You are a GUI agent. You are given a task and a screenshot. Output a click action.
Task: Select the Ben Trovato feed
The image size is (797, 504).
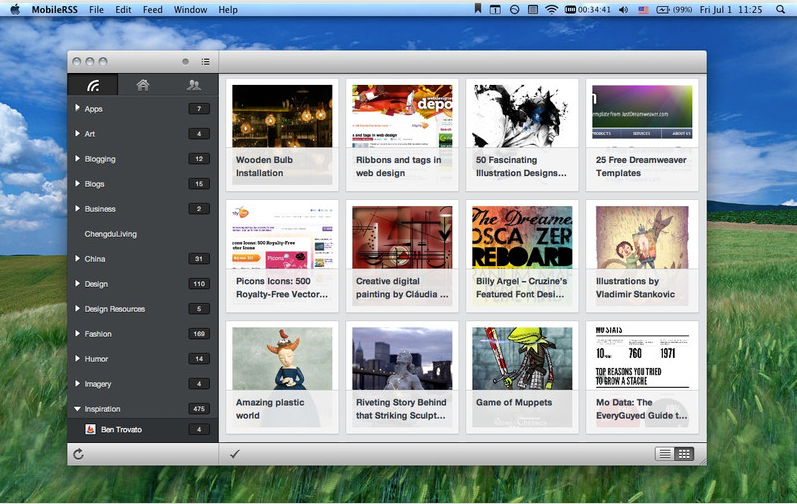pyautogui.click(x=143, y=429)
